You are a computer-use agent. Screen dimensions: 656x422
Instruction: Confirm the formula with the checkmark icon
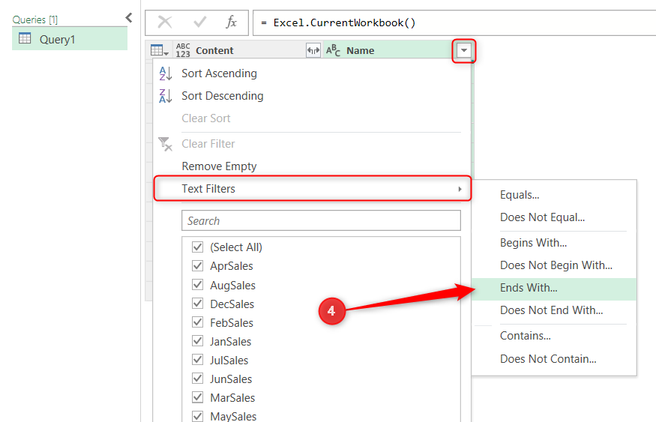200,22
